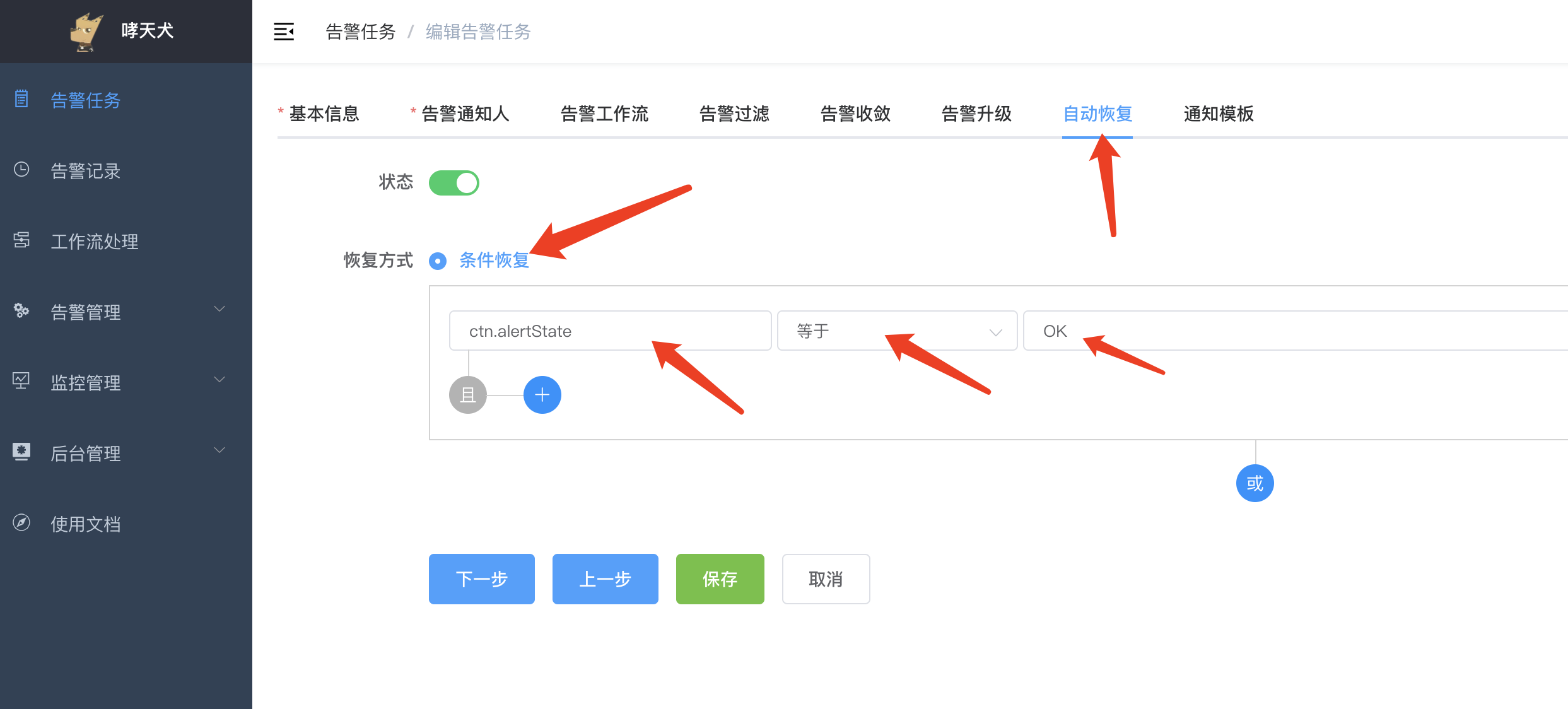
Task: Expand the 监控管理 submenu chevron
Action: tap(219, 380)
